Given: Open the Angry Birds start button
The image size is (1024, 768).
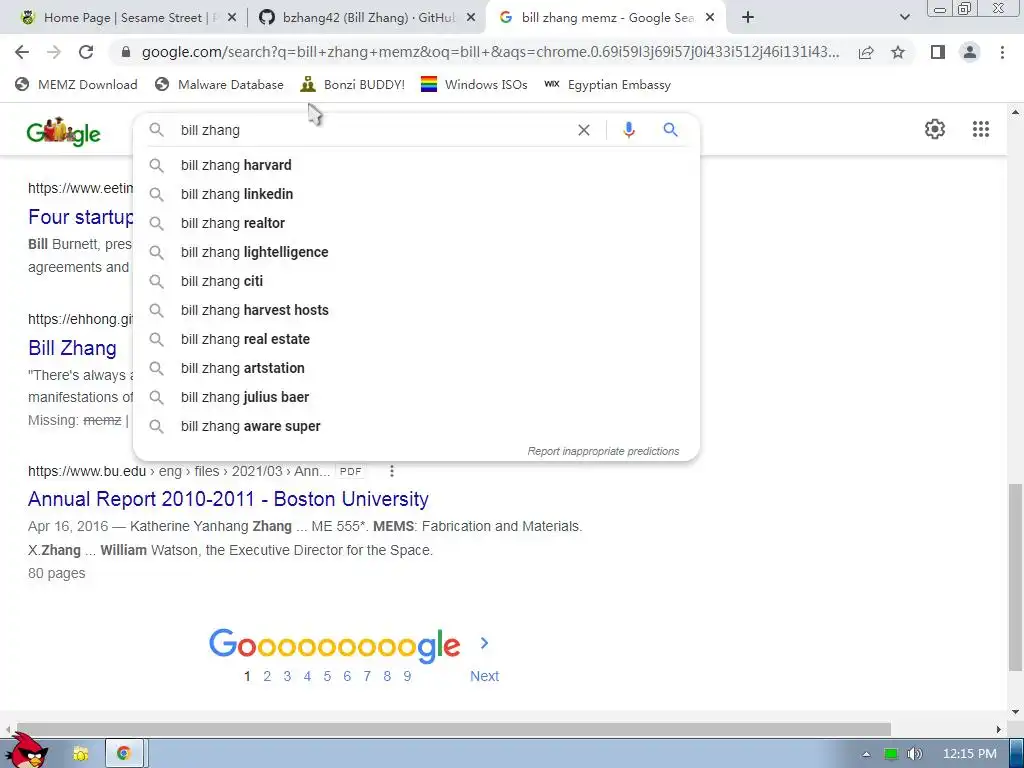Looking at the screenshot, I should 29,750.
